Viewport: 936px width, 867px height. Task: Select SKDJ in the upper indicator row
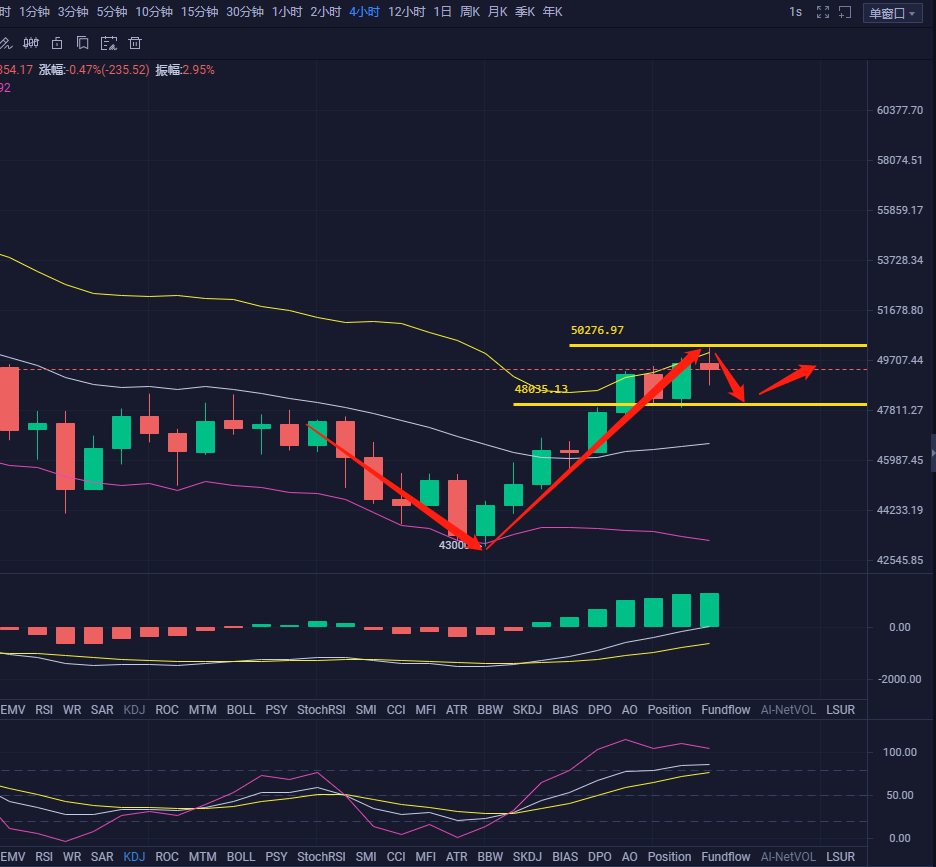tap(527, 710)
